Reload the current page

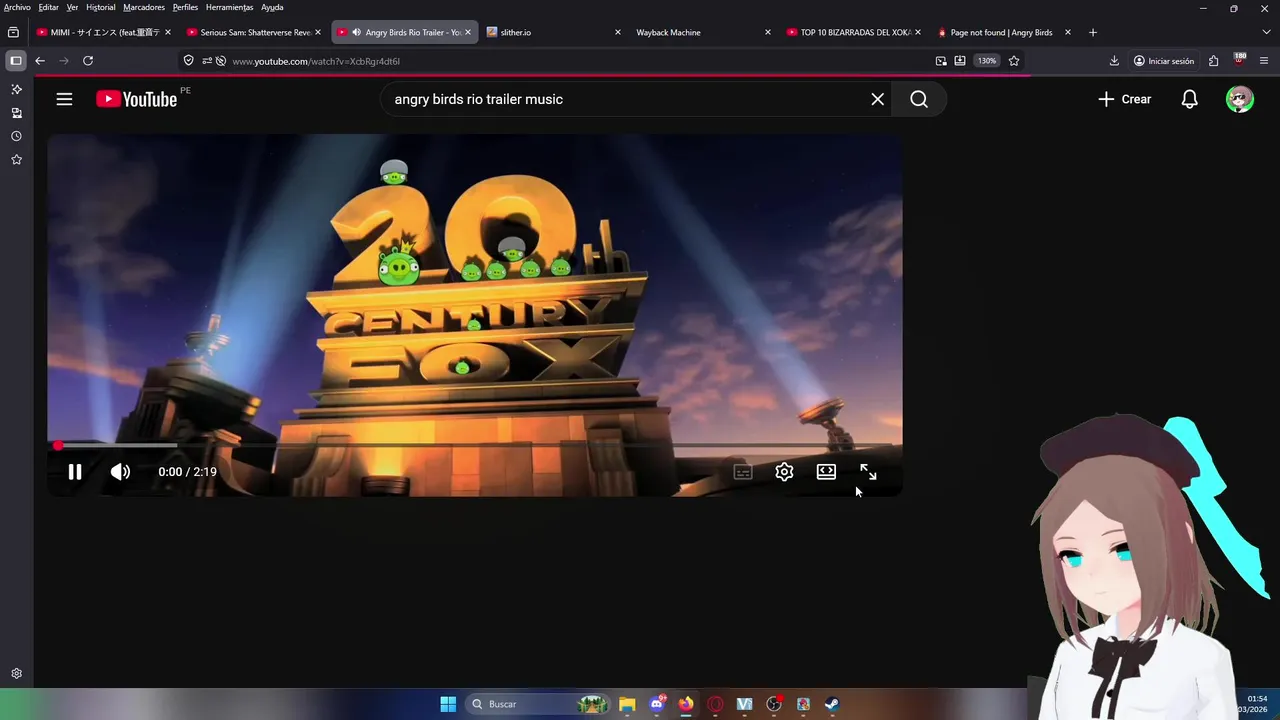point(88,61)
